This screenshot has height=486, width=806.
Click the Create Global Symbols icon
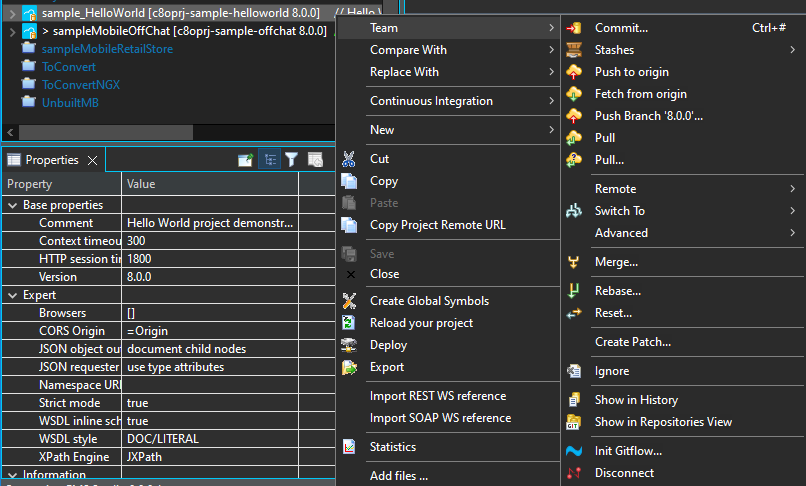[349, 301]
